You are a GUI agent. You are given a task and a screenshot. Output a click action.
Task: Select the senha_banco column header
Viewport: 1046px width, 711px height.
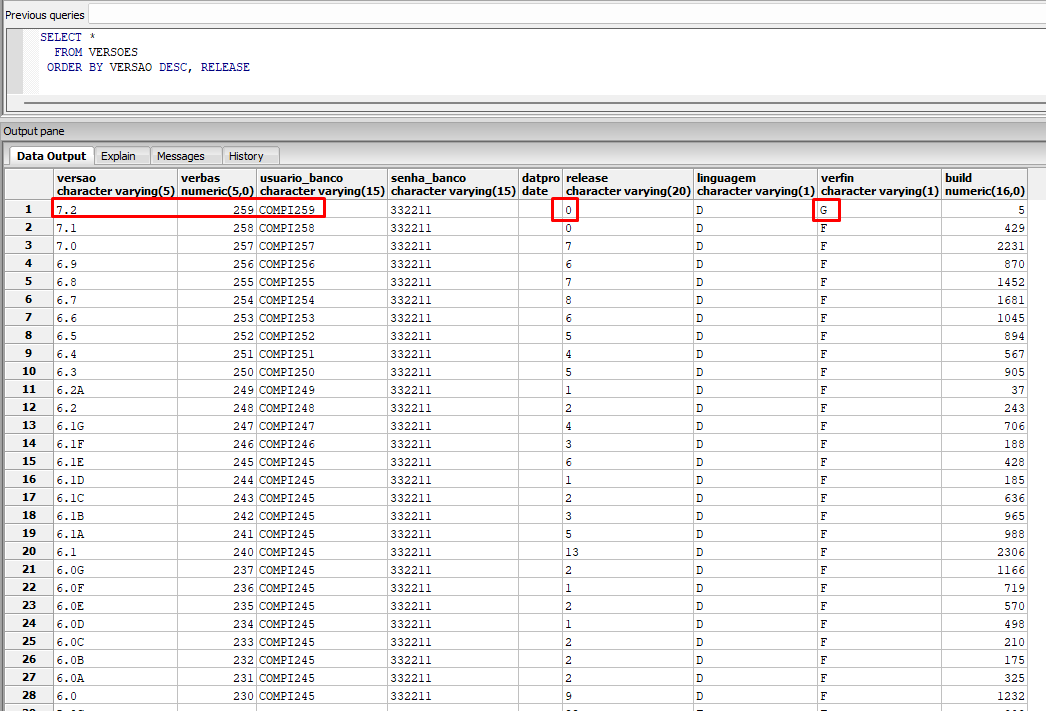[453, 184]
